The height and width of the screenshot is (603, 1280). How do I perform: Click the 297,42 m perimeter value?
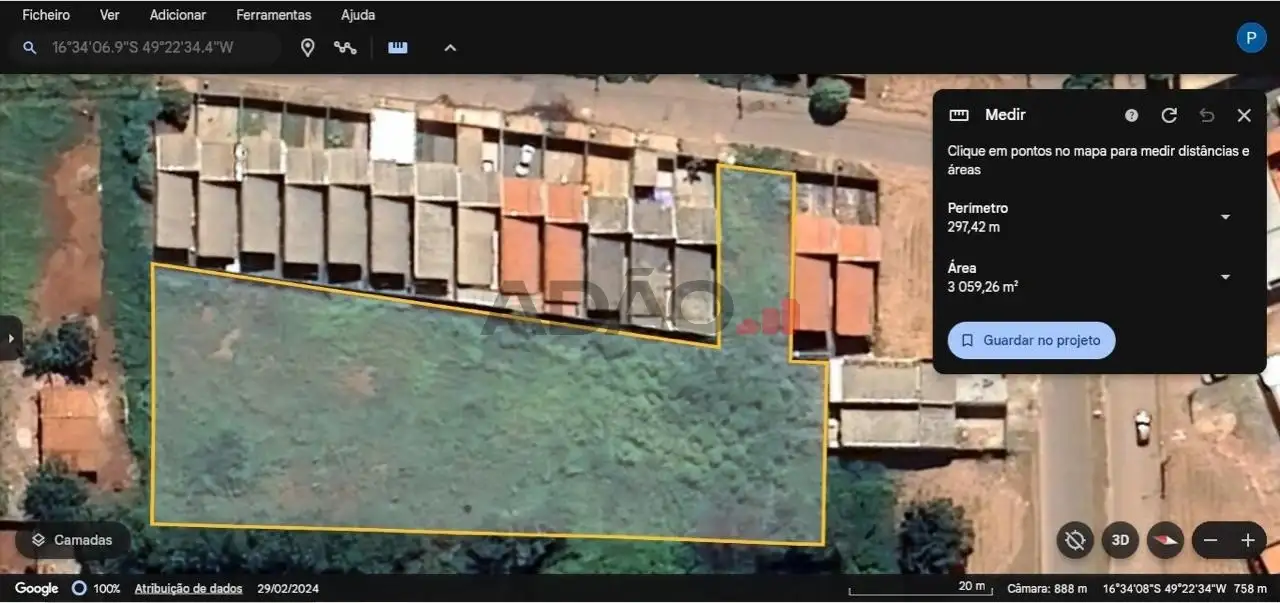click(x=974, y=227)
